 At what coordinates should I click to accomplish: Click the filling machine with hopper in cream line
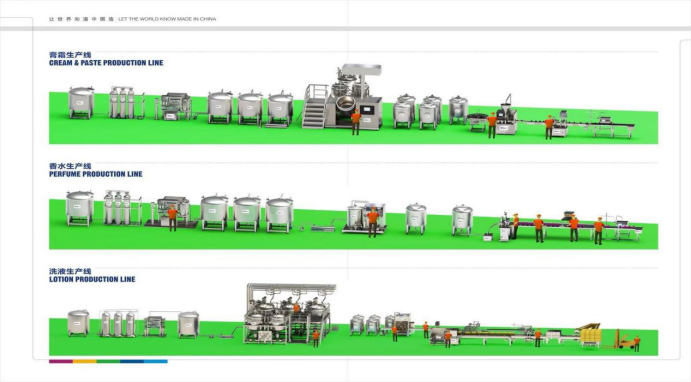(507, 115)
